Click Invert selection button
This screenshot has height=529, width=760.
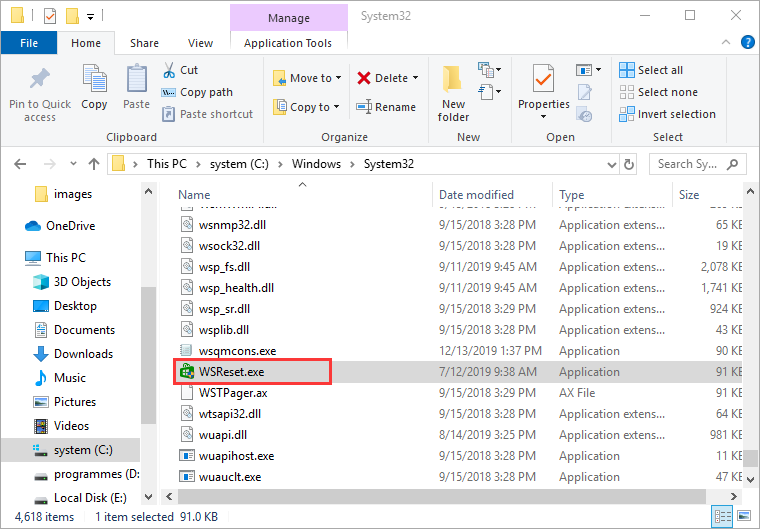(667, 114)
